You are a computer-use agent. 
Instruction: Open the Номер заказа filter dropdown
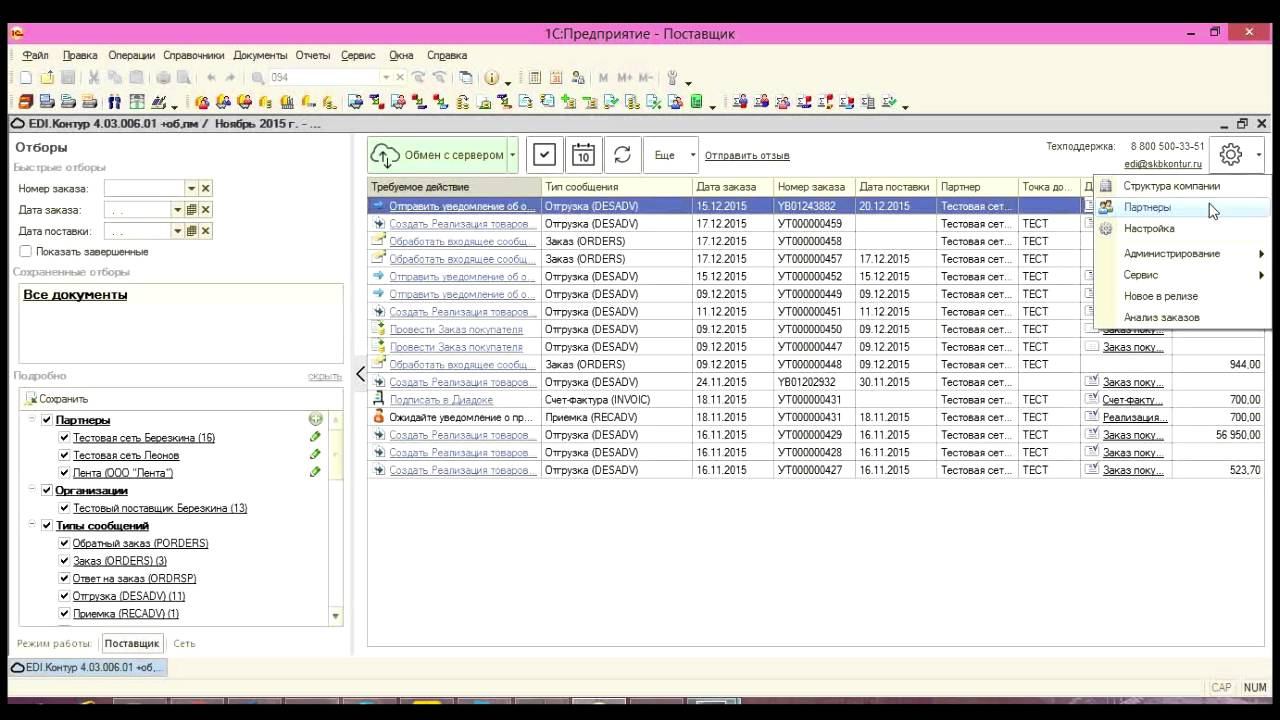click(192, 188)
